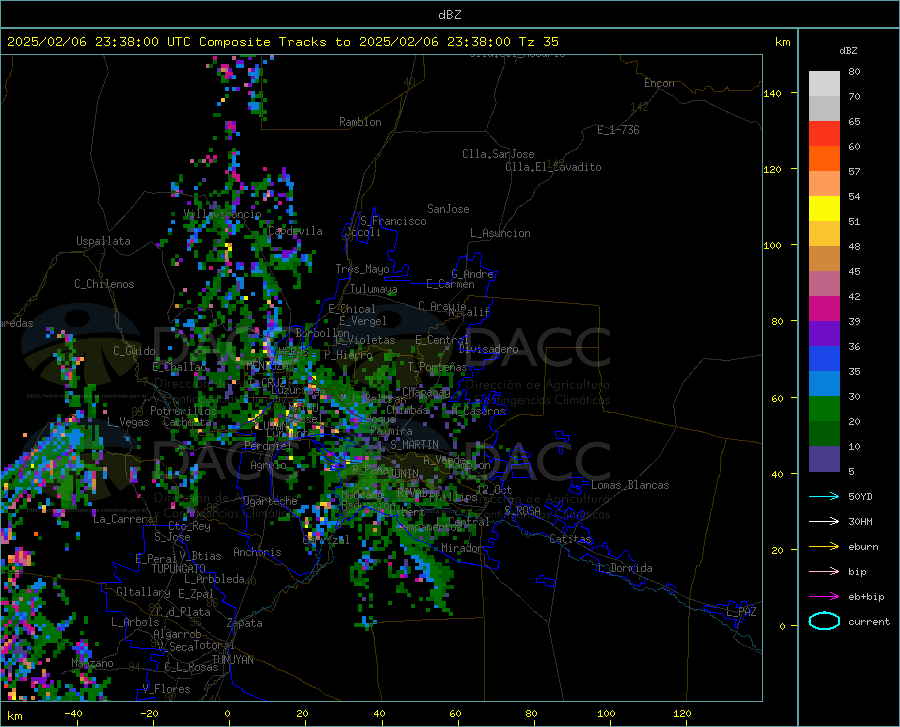Click the Encon label on map
Image resolution: width=900 pixels, height=727 pixels.
(x=659, y=83)
